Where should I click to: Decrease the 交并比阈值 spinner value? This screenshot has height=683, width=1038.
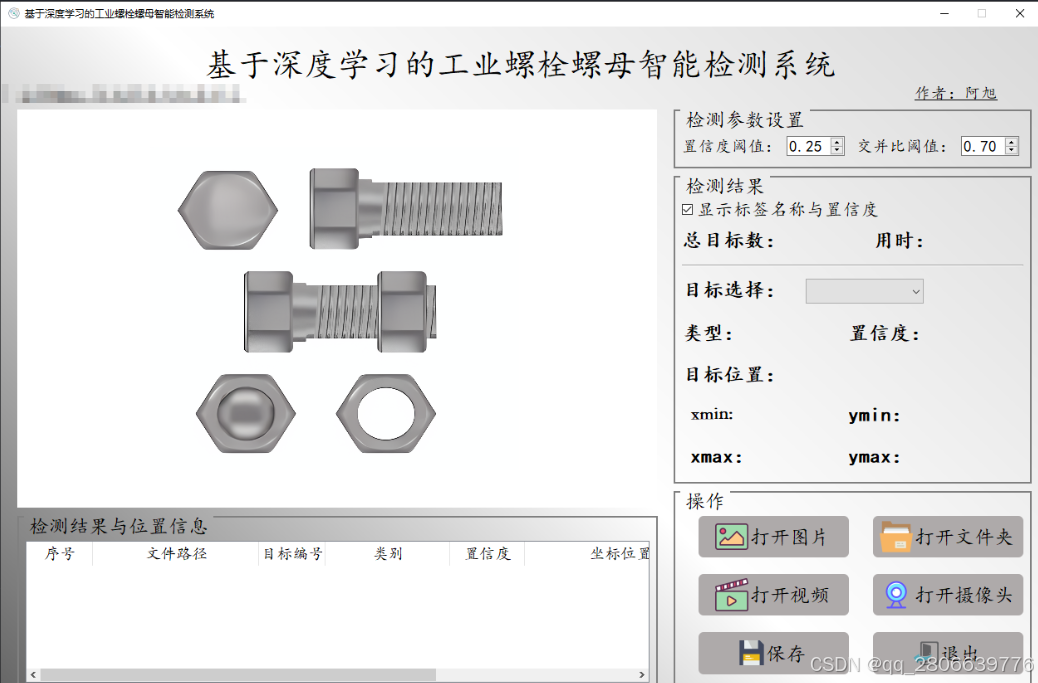point(1012,150)
